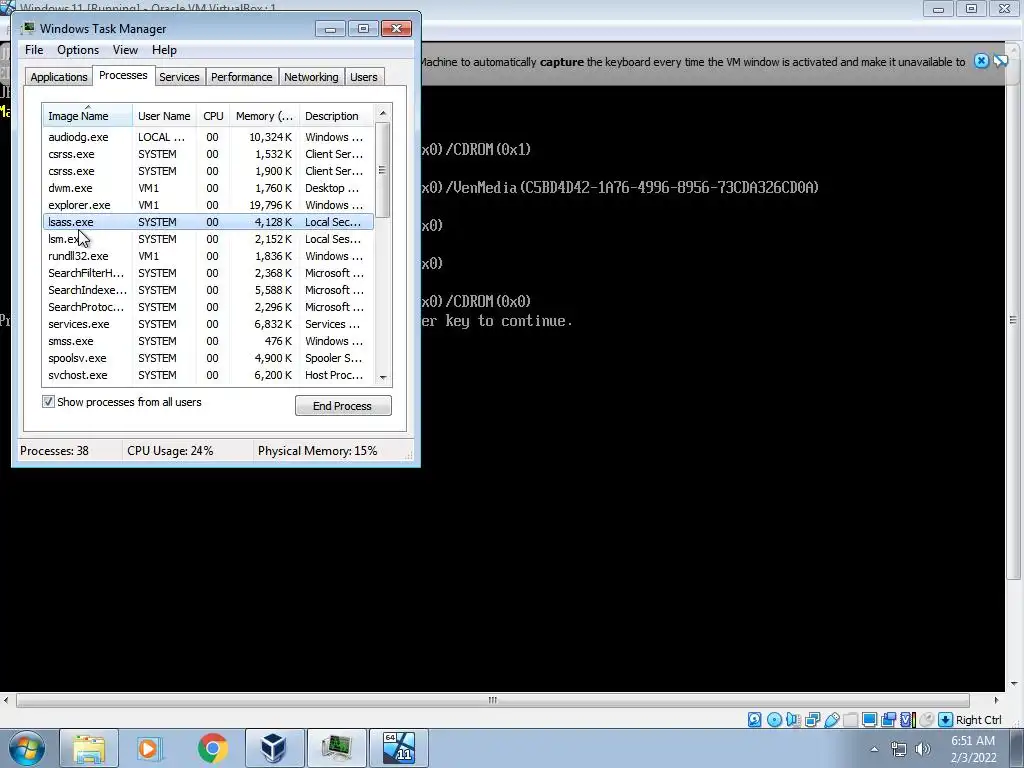The width and height of the screenshot is (1024, 768).
Task: Switch to the Performance tab
Action: point(242,77)
